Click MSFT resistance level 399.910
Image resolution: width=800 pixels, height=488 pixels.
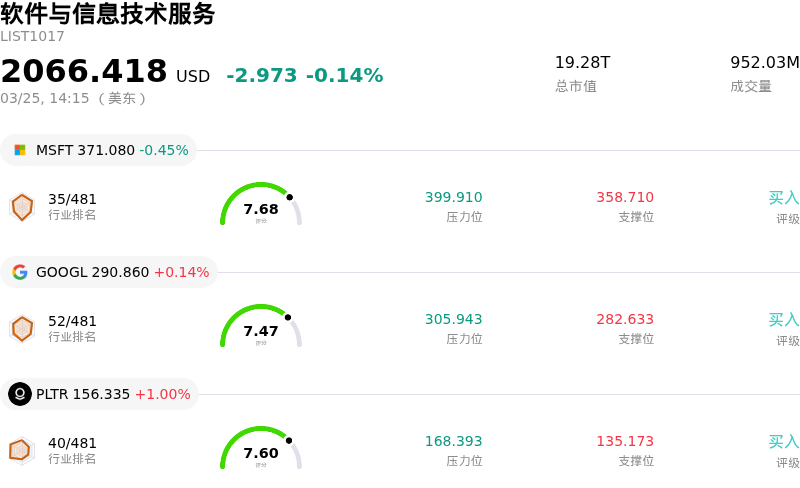click(453, 198)
